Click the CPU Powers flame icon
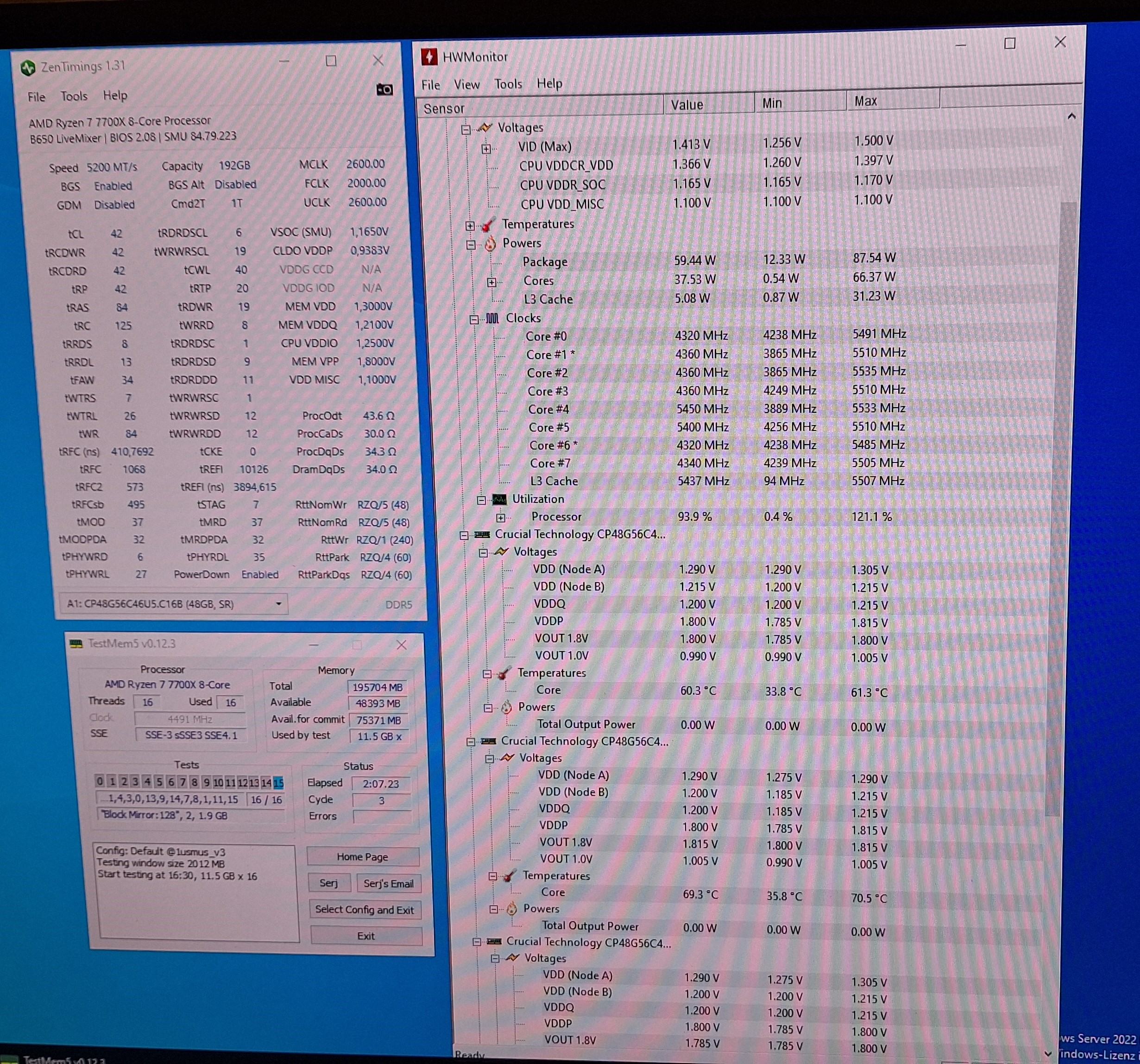 pyautogui.click(x=490, y=244)
